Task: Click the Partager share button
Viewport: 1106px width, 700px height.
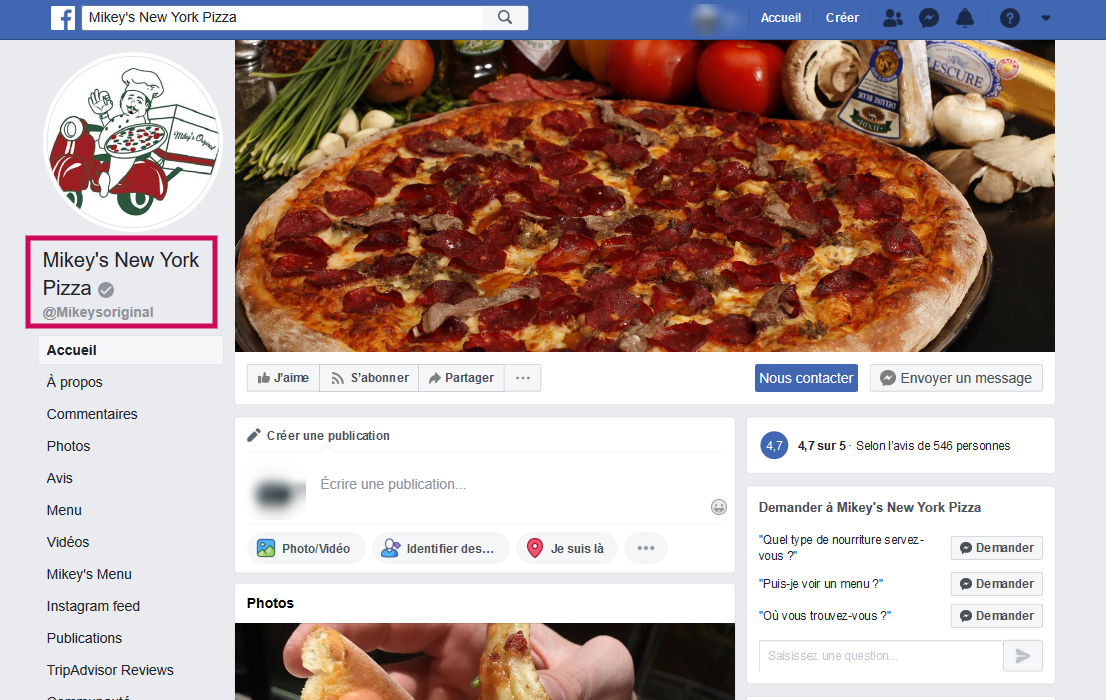Action: 461,378
